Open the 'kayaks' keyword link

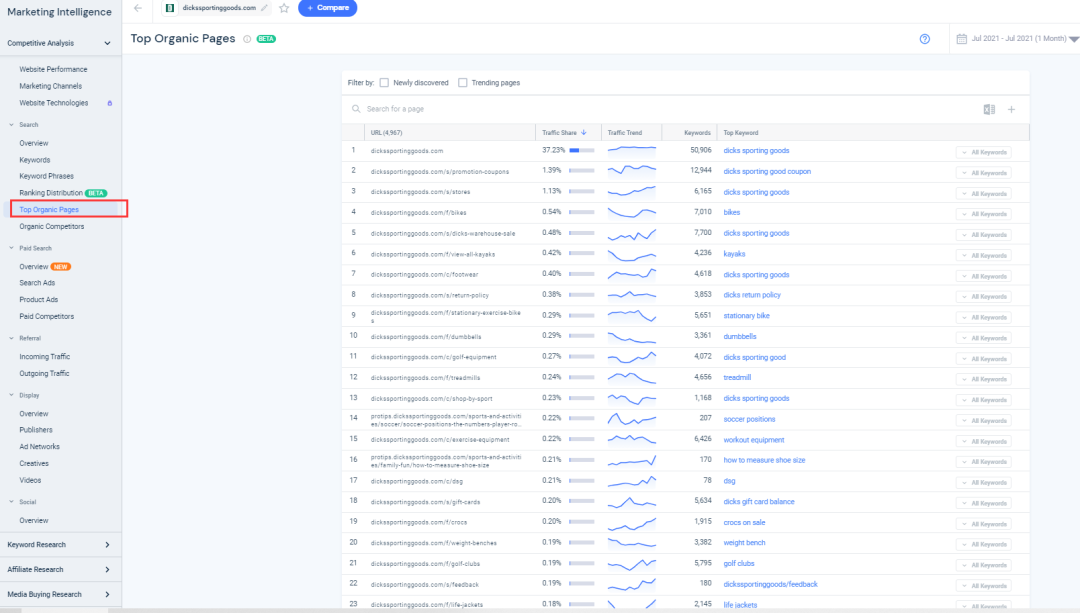(x=734, y=254)
